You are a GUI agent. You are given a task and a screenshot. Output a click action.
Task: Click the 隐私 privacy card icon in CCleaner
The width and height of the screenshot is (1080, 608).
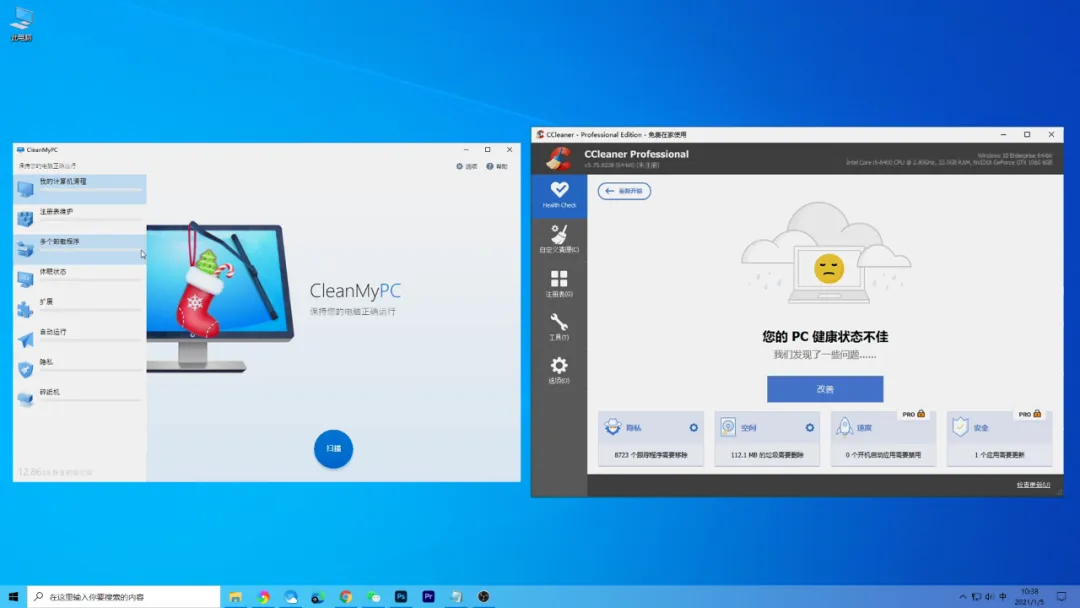[x=613, y=427]
